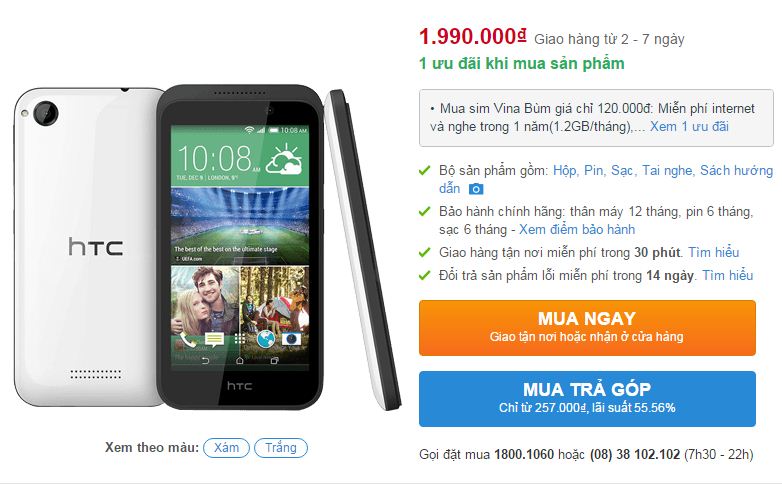Click the MUA TRẢ GÓP blue button

click(x=587, y=399)
